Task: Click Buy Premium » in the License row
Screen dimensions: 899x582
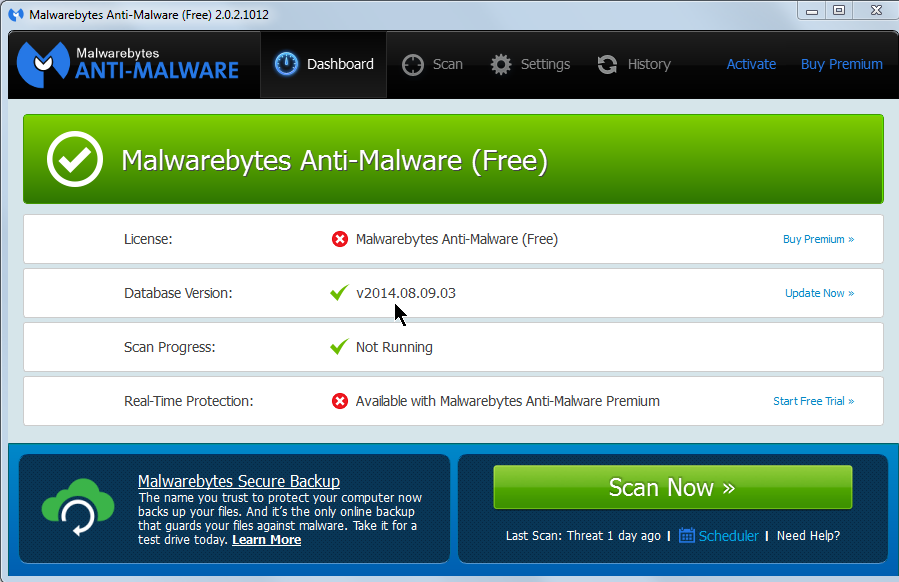Action: pos(819,239)
